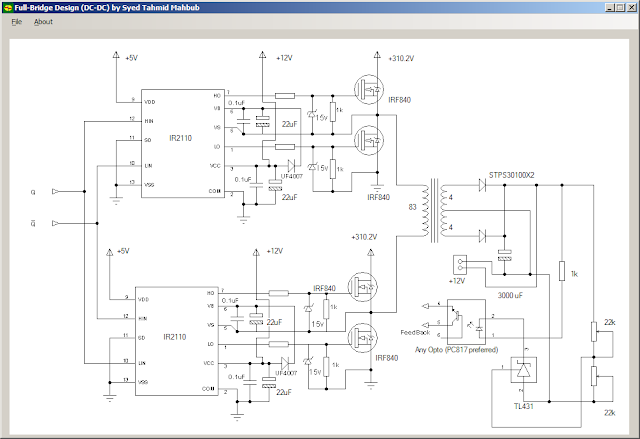The image size is (640, 439).
Task: Click the application icon in the title bar
Action: (8, 8)
